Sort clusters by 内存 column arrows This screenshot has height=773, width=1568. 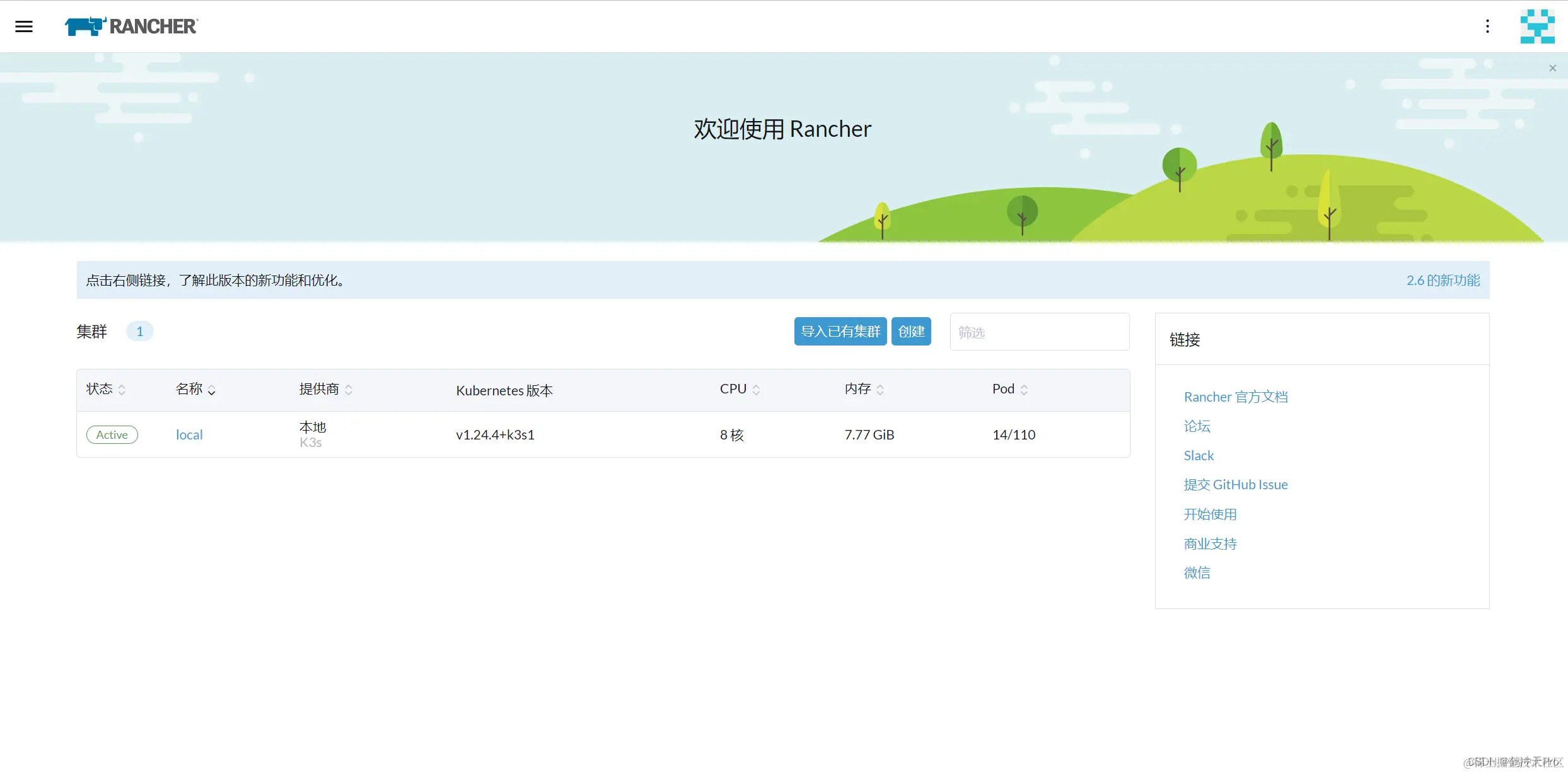(x=880, y=390)
